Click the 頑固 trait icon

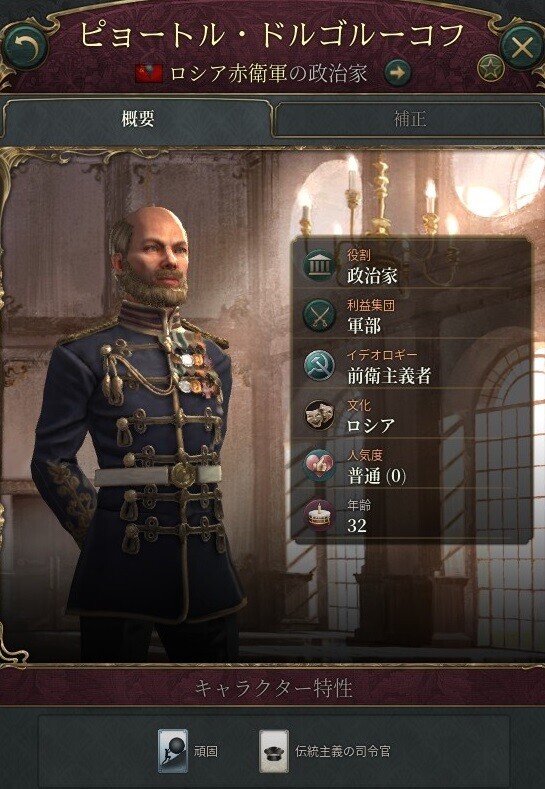[x=173, y=751]
